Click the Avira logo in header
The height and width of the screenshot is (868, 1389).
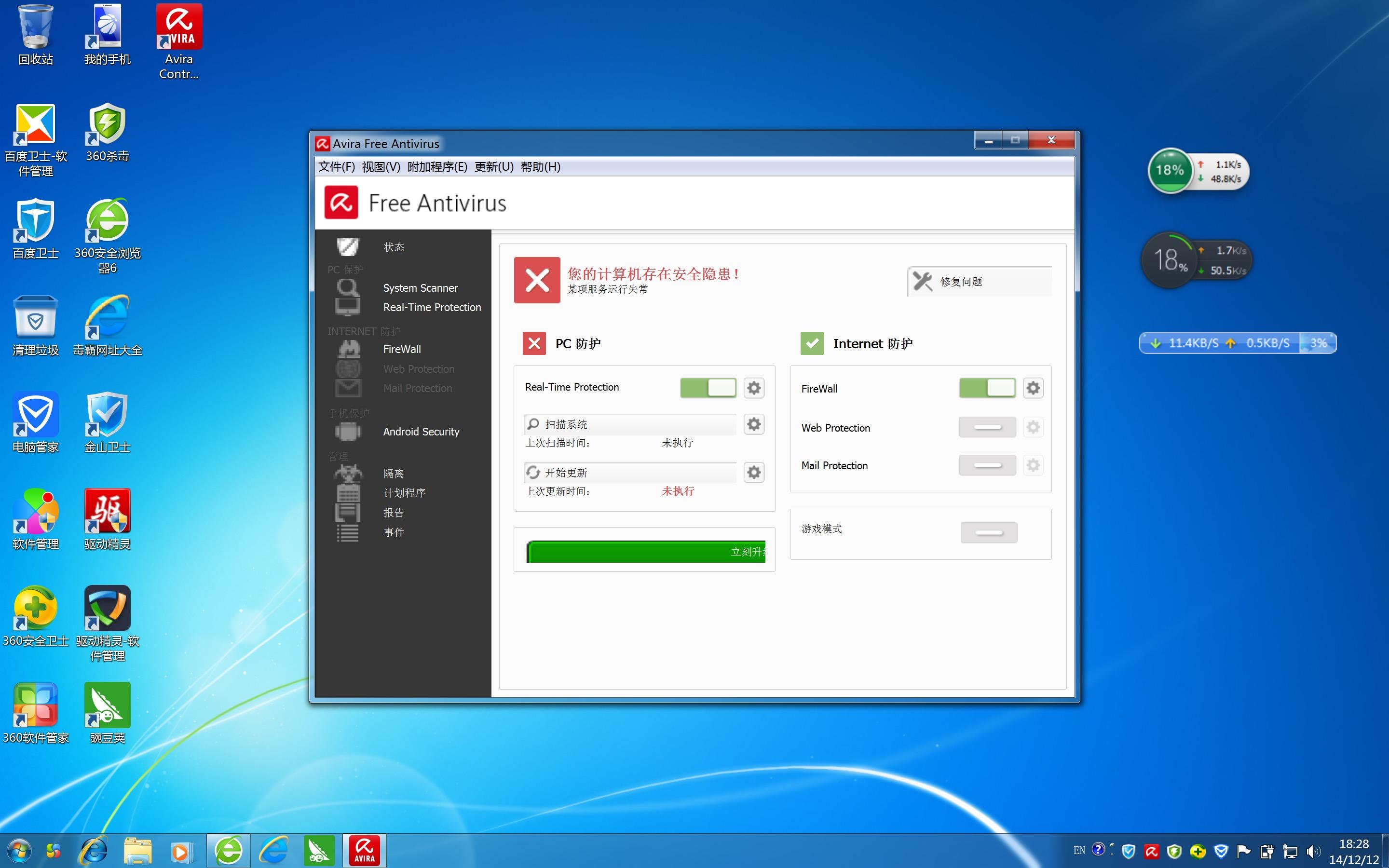(x=341, y=202)
